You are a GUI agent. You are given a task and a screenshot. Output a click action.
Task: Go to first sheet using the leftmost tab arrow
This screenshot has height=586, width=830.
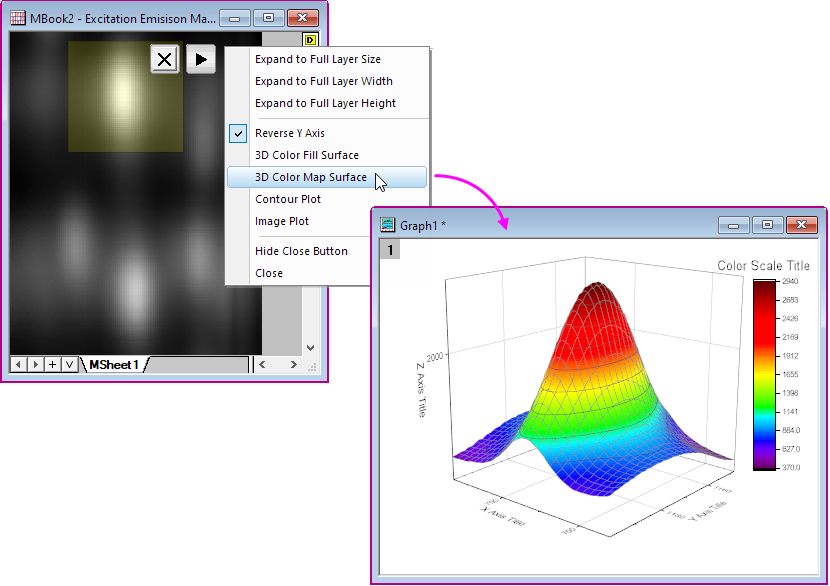[x=18, y=365]
